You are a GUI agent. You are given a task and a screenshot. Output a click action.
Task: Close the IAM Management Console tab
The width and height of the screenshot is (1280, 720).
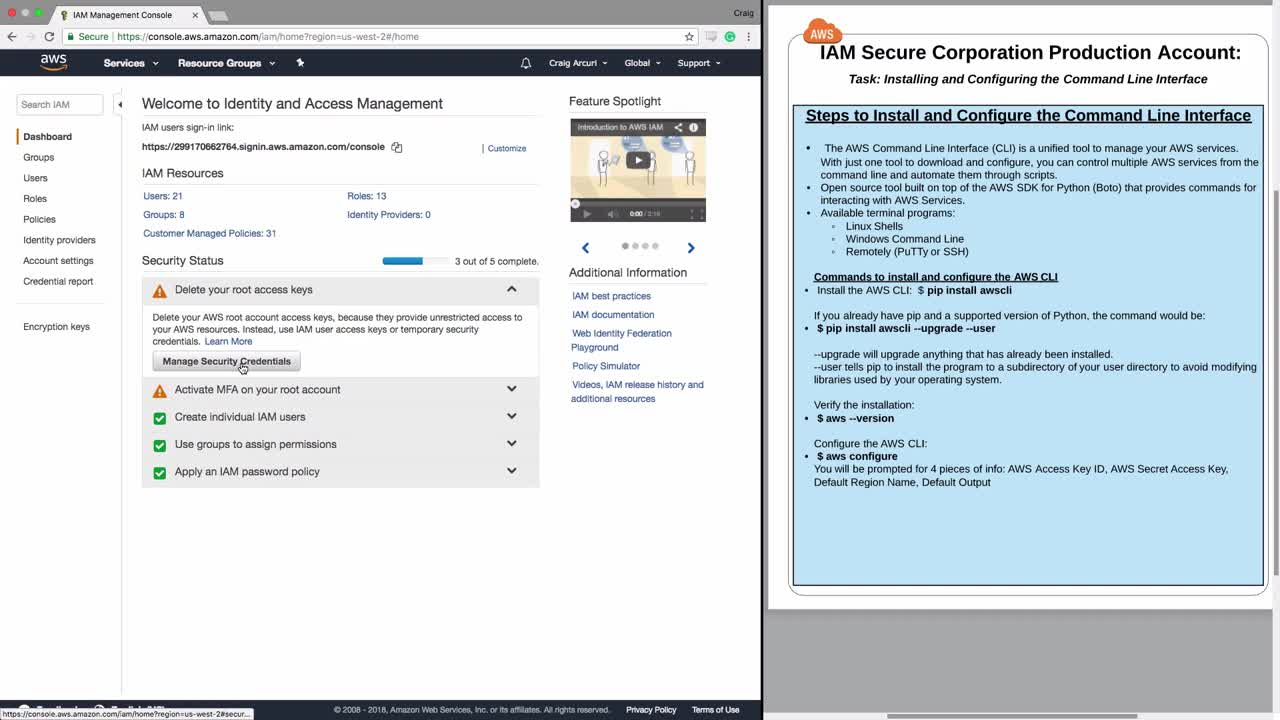(x=195, y=15)
